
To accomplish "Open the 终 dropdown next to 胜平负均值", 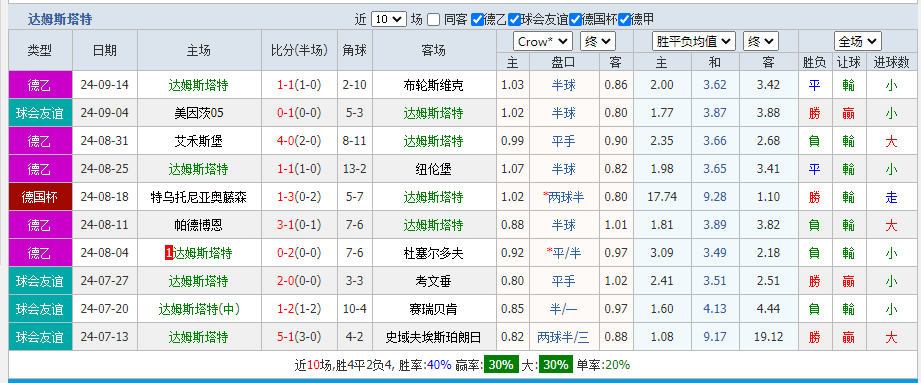I will (x=761, y=42).
